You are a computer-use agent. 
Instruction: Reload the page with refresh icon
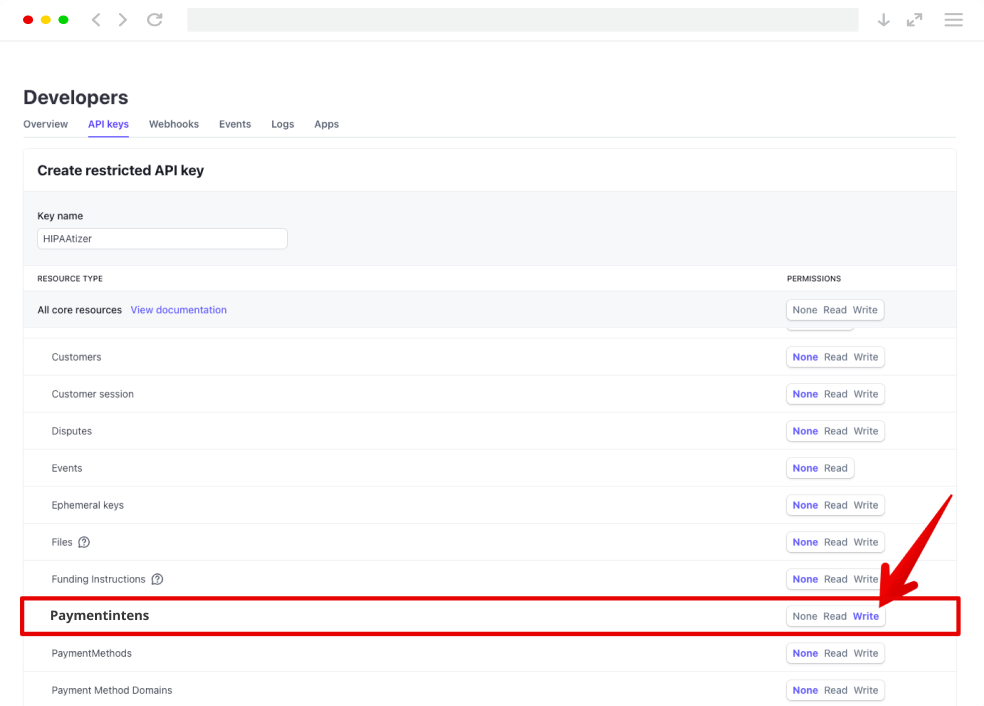154,20
